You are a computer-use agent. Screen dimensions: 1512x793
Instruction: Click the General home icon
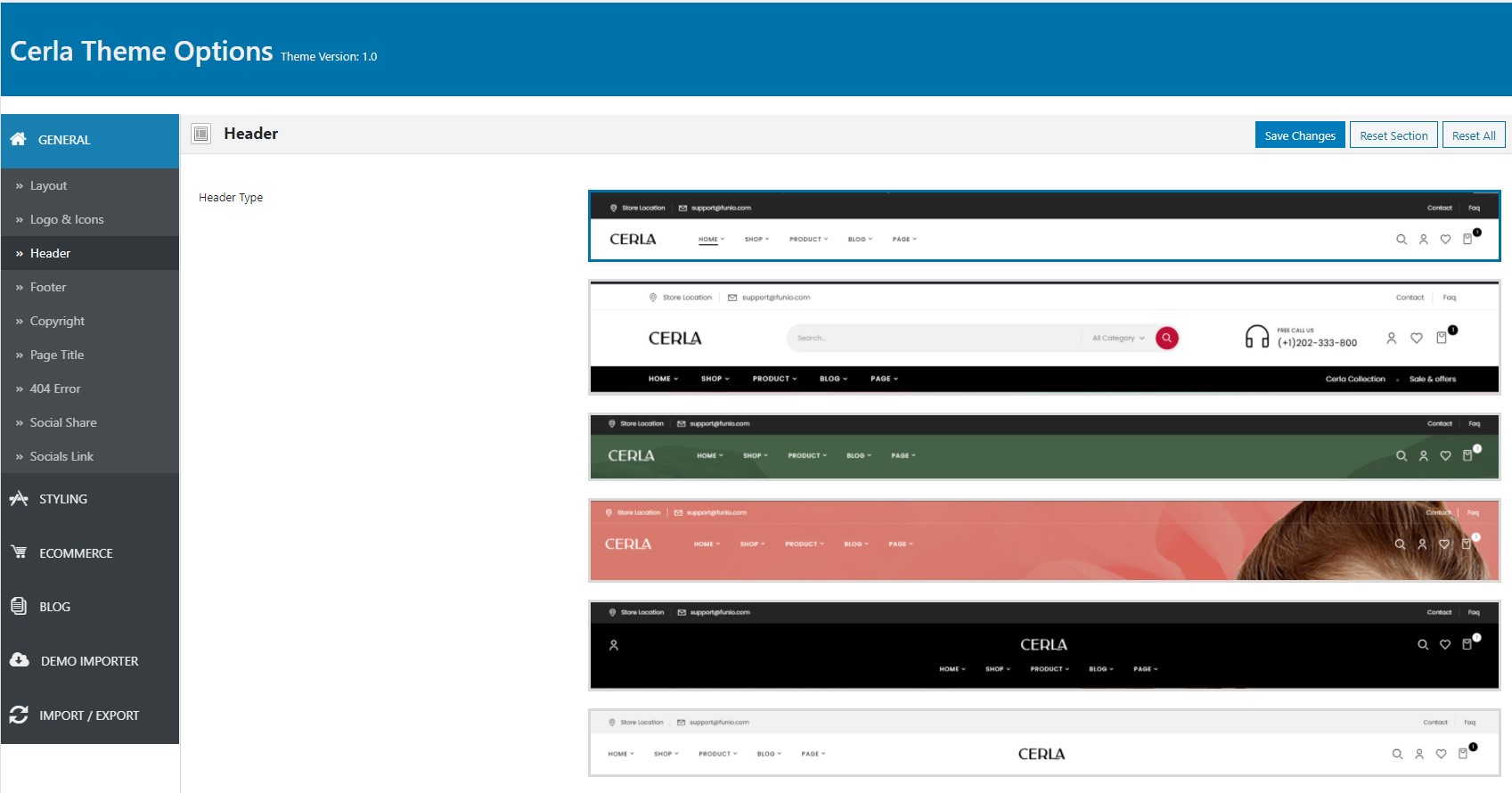(x=18, y=139)
